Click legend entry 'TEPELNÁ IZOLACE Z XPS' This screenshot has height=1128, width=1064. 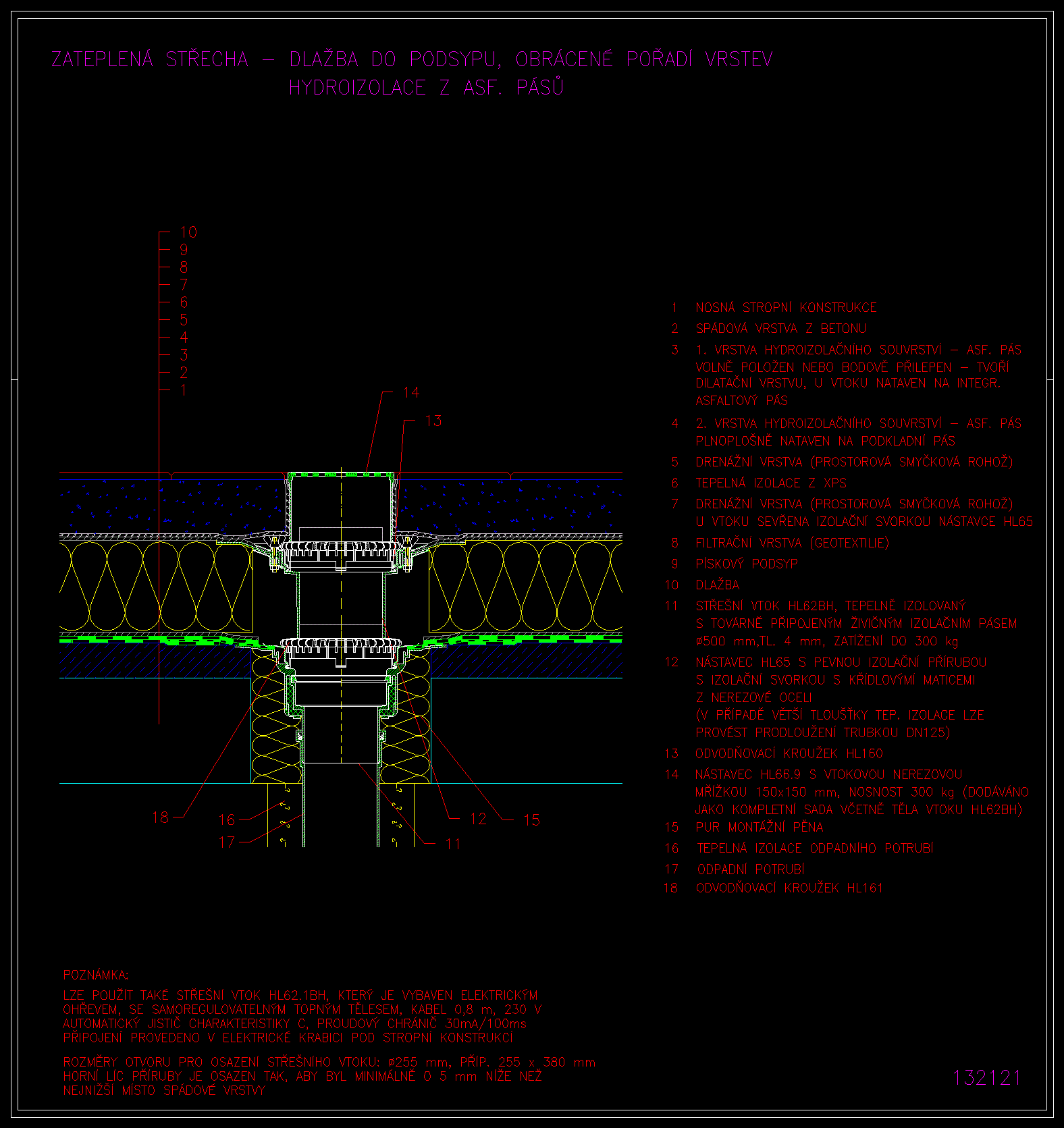pos(771,483)
